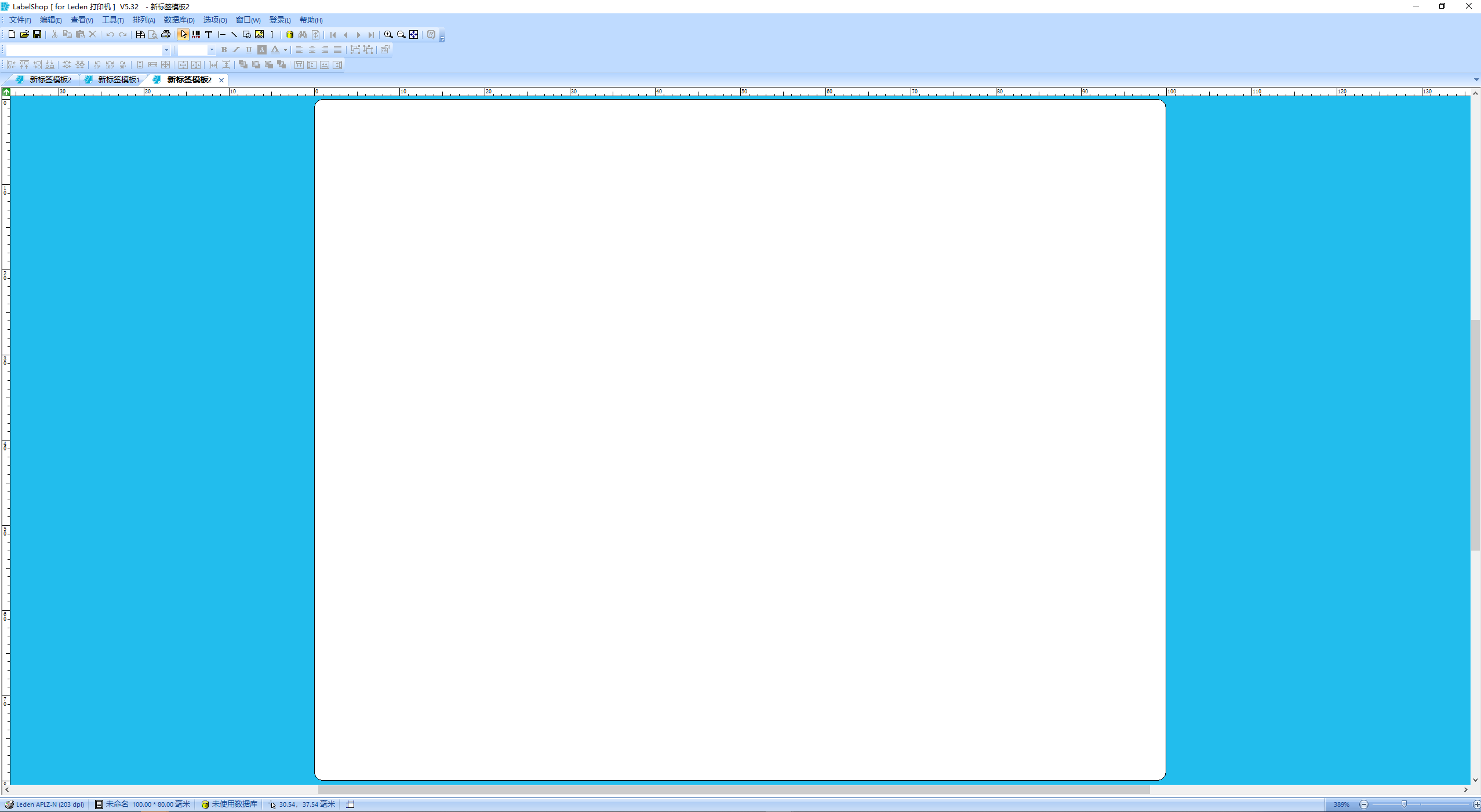This screenshot has height=812, width=1481.
Task: Select the diagonal Line tool
Action: pos(234,35)
